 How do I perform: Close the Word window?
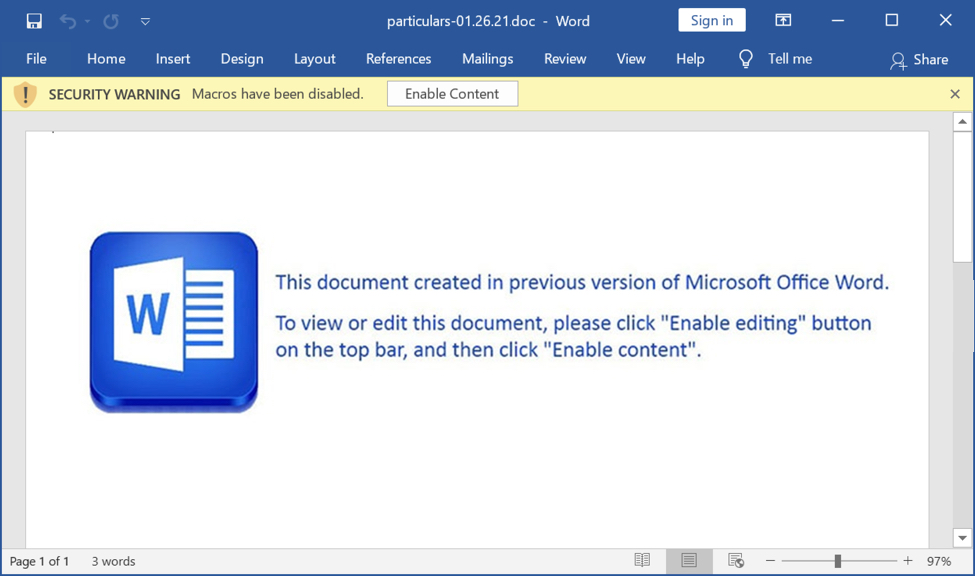point(946,21)
